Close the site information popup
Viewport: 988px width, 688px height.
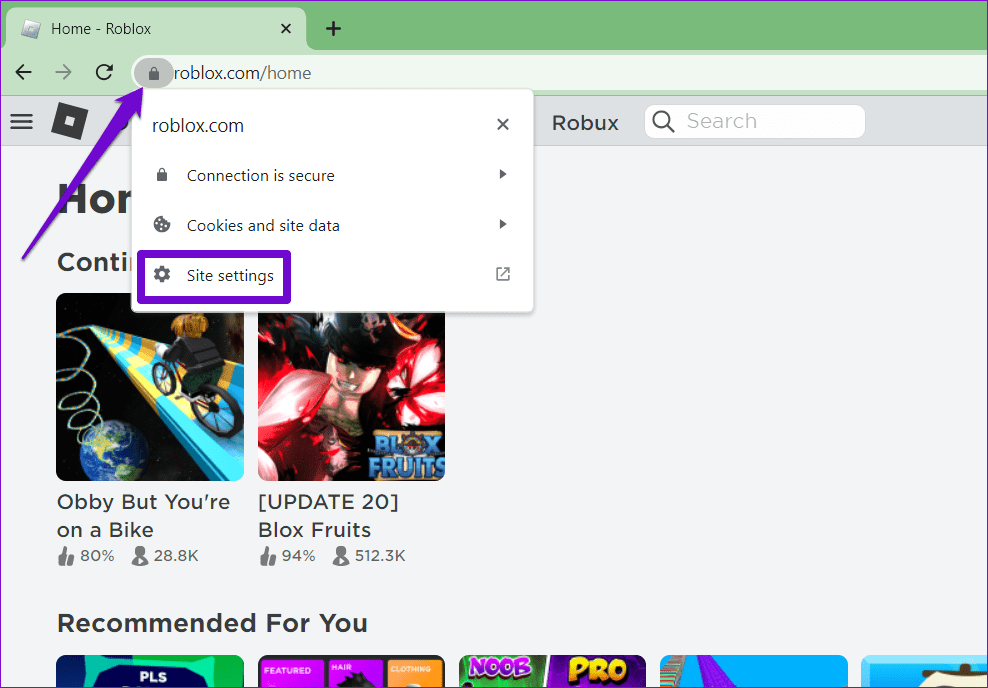pos(503,124)
